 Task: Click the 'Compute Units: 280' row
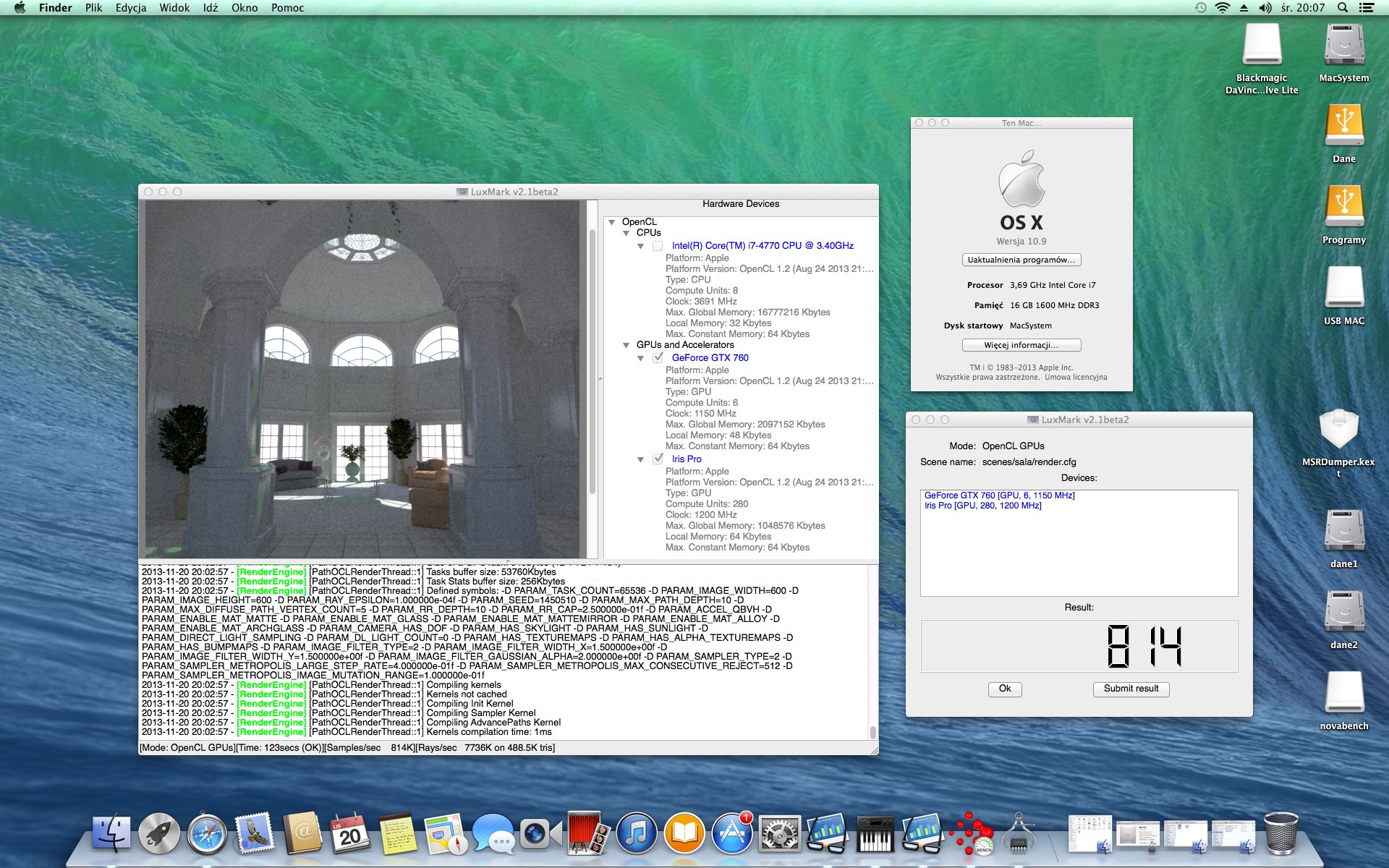[707, 504]
